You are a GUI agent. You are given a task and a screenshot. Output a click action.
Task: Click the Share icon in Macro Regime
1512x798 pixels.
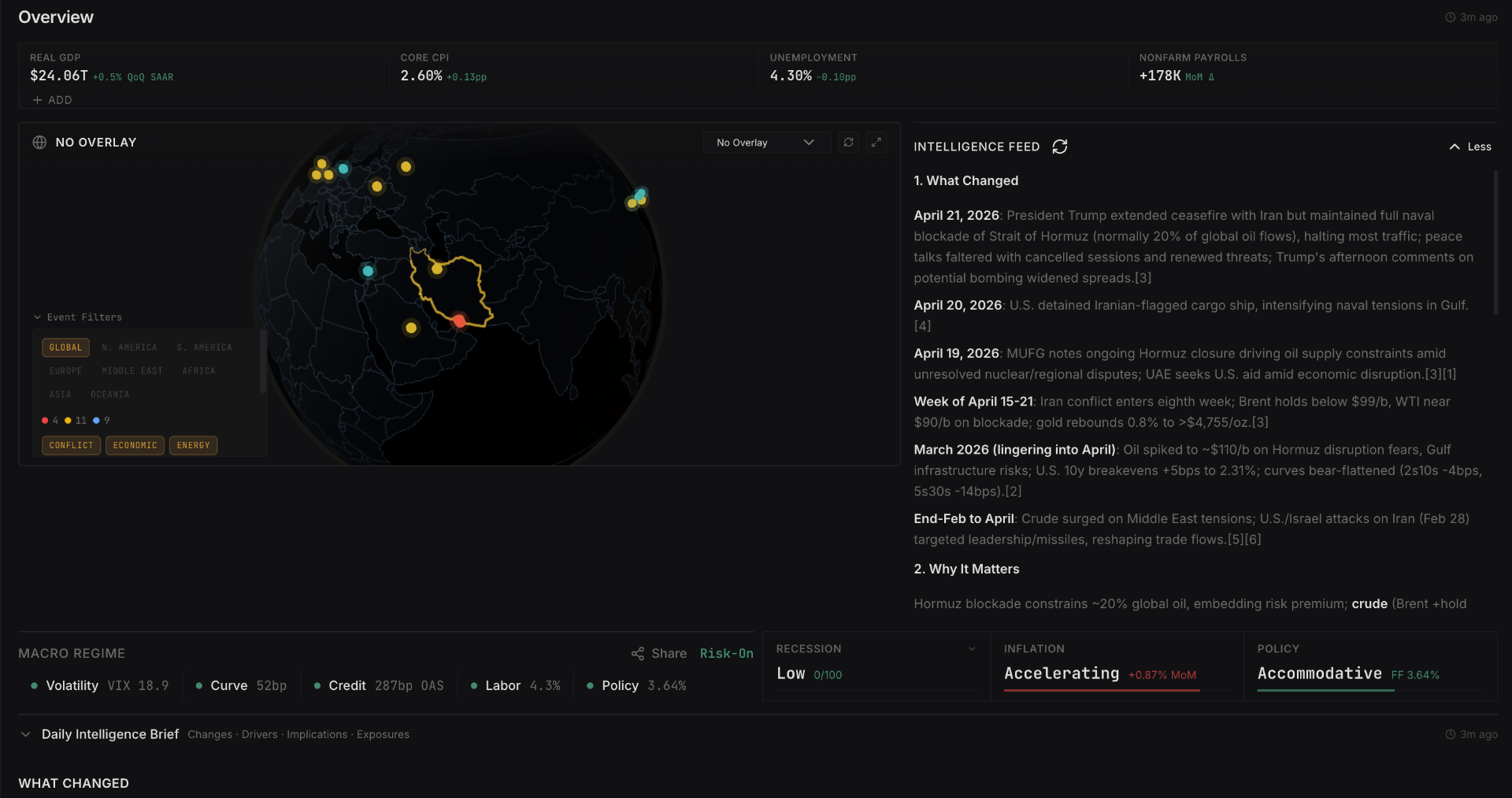(x=638, y=654)
